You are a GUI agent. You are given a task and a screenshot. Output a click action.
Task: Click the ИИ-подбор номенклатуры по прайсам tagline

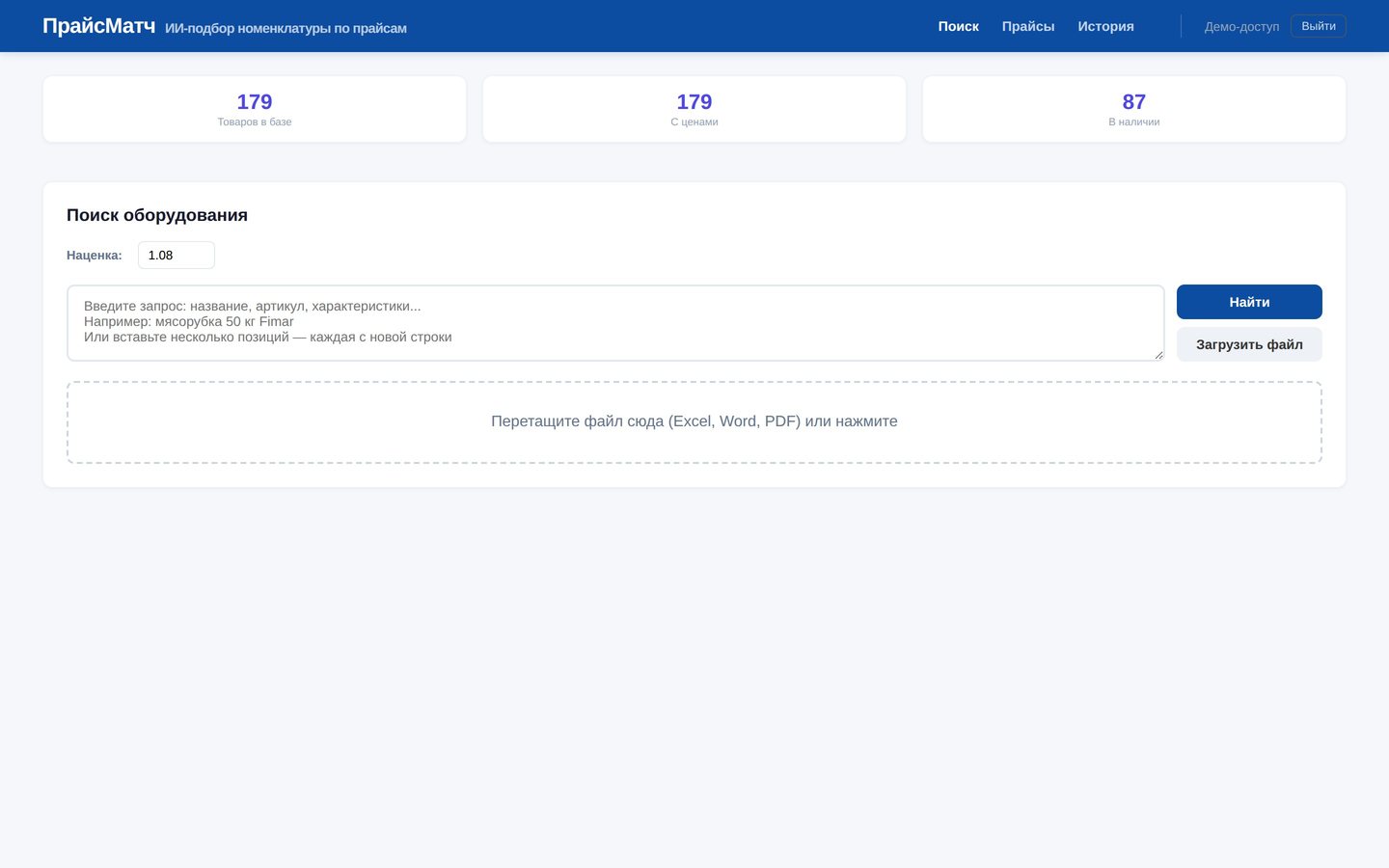(286, 28)
